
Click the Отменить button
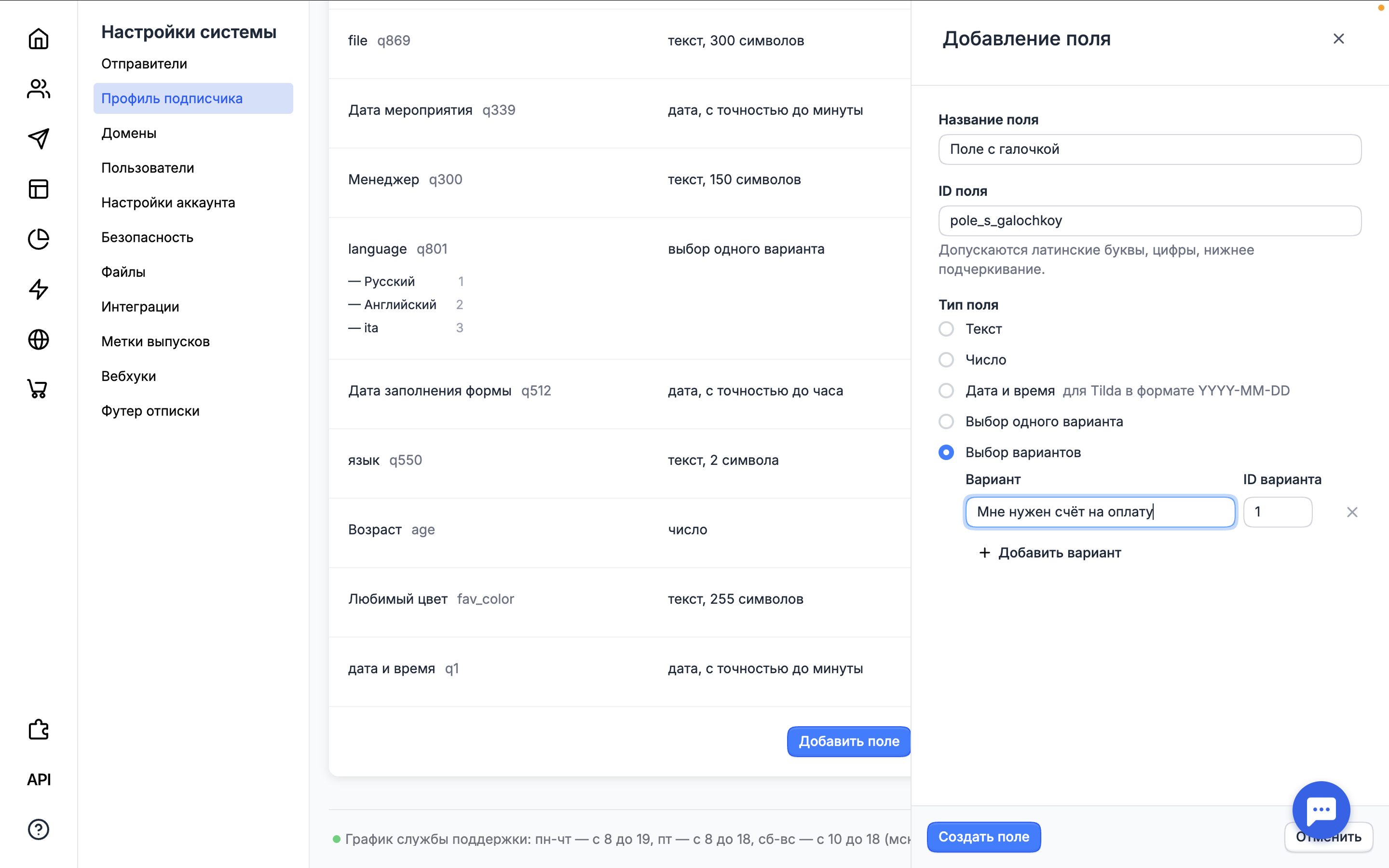click(x=1328, y=837)
